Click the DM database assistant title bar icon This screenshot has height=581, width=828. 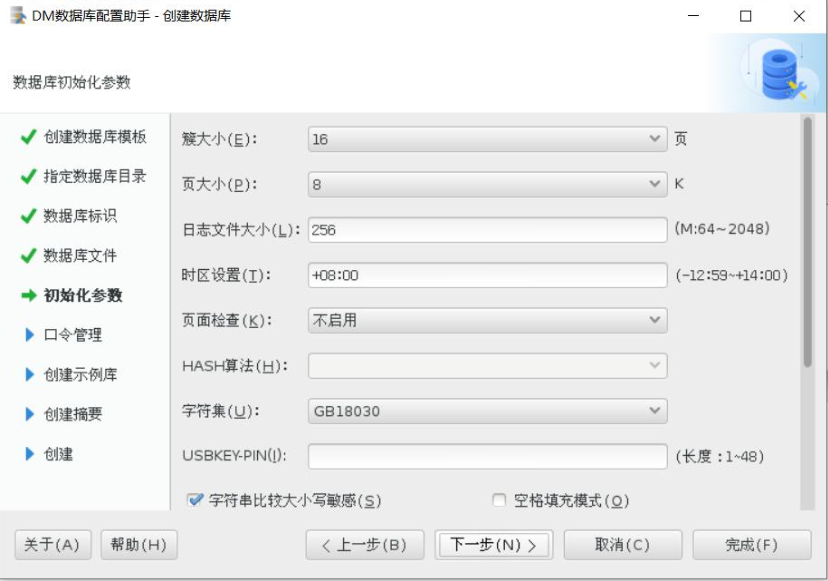click(18, 15)
